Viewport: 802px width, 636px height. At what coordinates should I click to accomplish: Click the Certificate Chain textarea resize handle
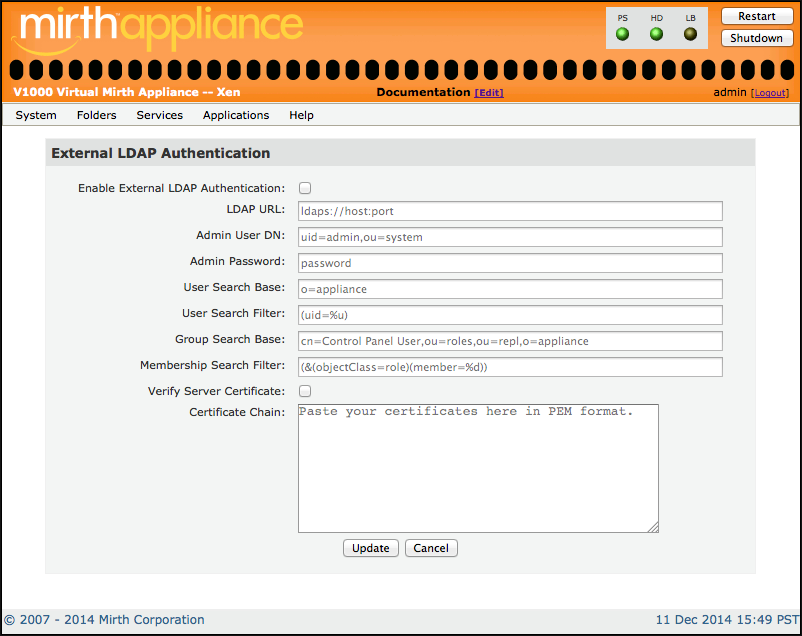[x=654, y=528]
